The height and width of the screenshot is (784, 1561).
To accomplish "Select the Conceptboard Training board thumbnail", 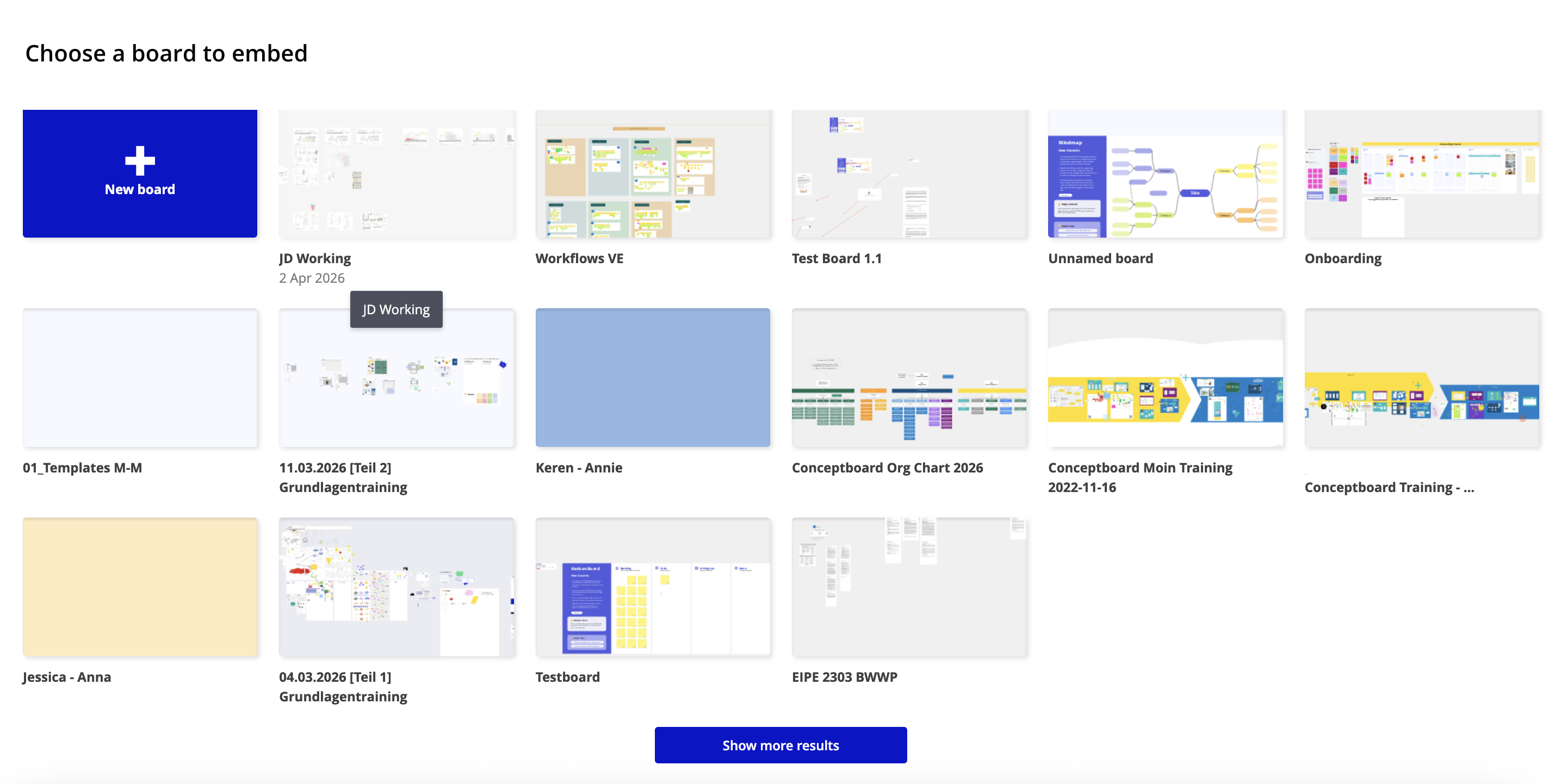I will (x=1421, y=378).
